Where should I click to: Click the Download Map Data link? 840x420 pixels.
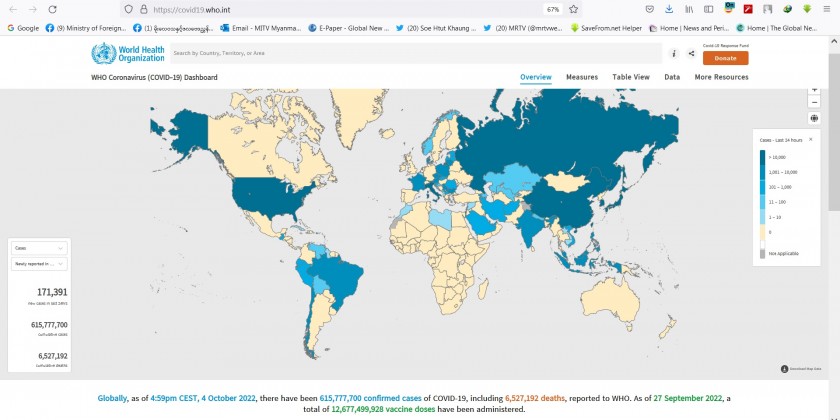tap(800, 369)
